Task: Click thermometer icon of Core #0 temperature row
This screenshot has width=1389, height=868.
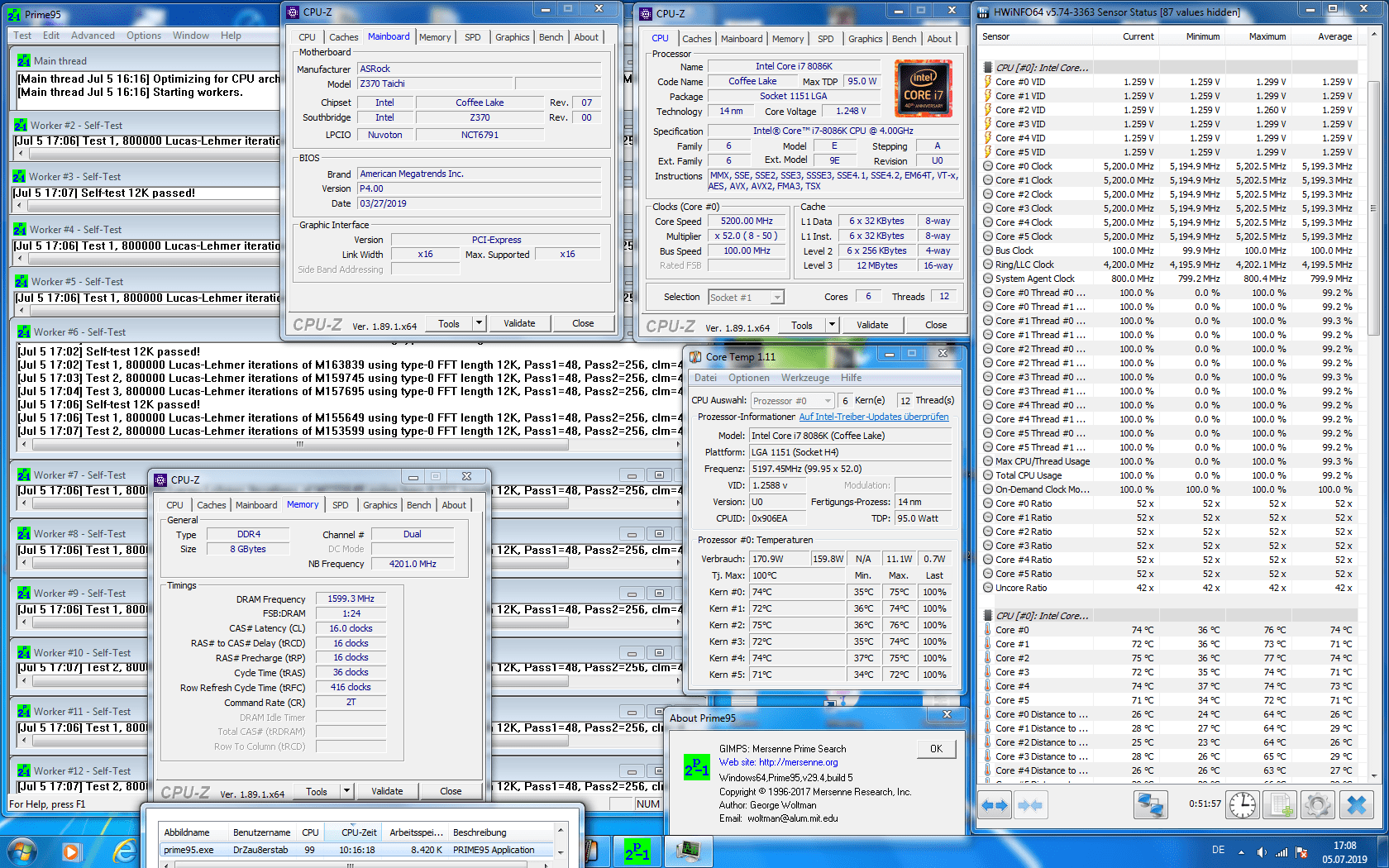Action: point(988,630)
